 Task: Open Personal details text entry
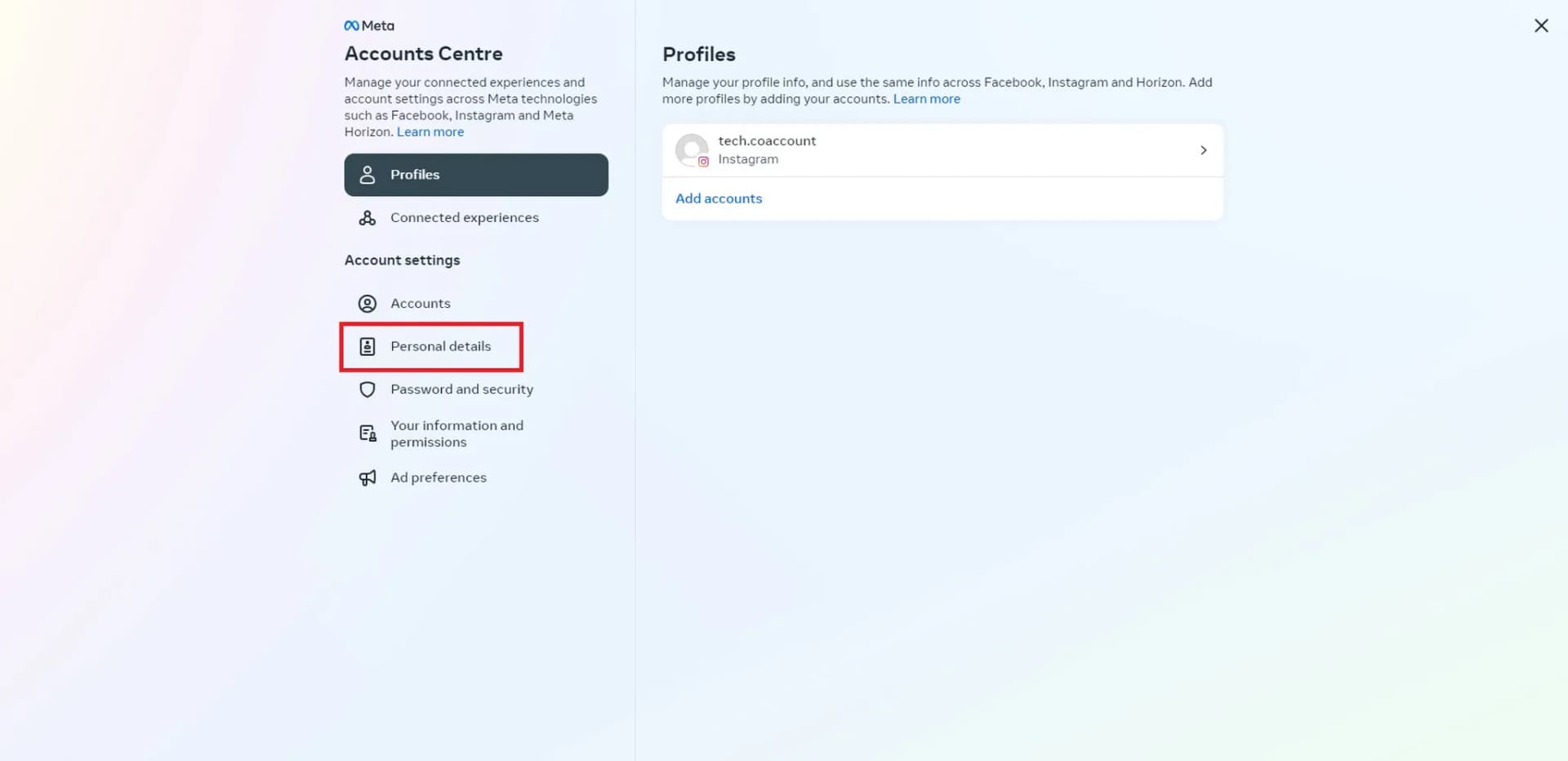[x=441, y=346]
